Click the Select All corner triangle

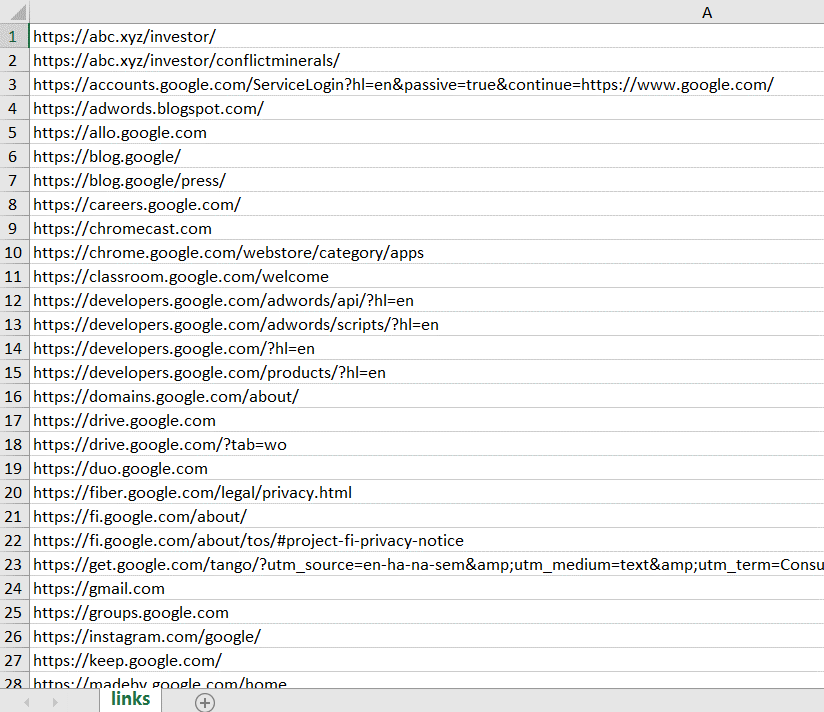pyautogui.click(x=18, y=12)
